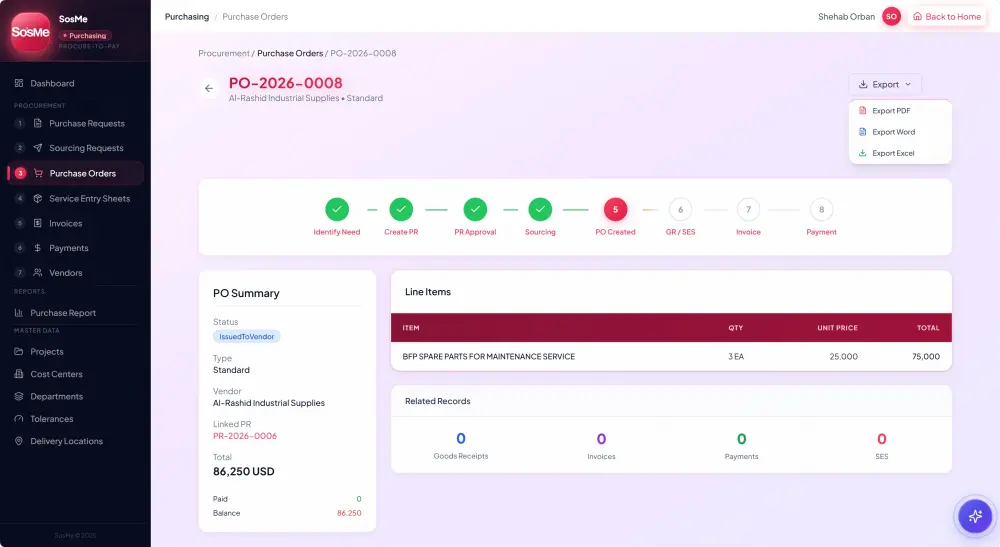Screen dimensions: 1000x547
Task: Click the Purchasing badge under SosMe
Action: point(85,36)
